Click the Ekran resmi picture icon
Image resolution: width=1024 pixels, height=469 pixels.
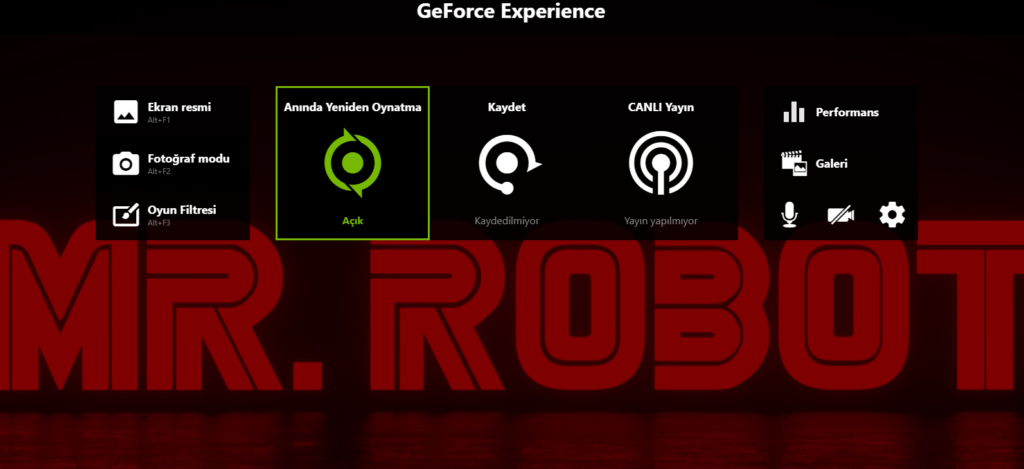click(x=125, y=111)
